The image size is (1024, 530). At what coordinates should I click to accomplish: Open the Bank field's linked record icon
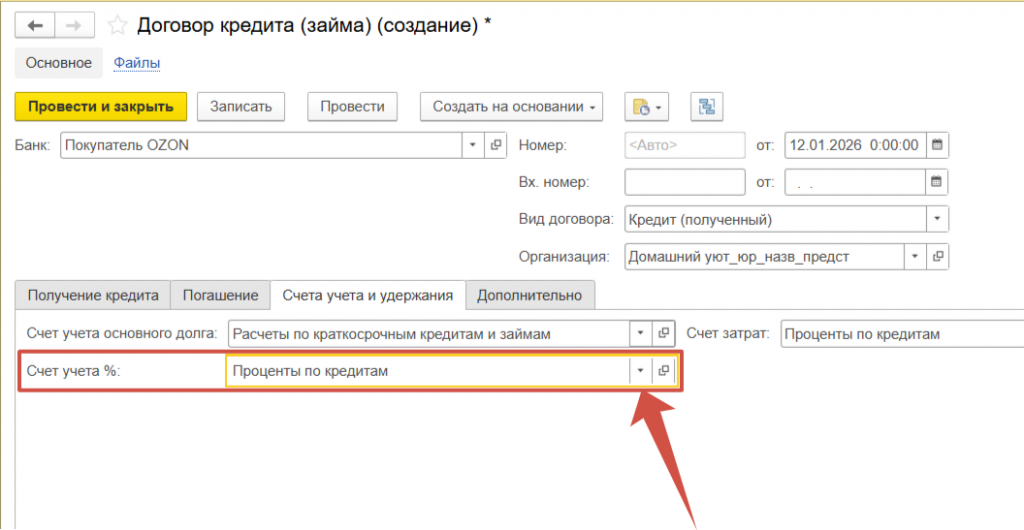tap(495, 145)
